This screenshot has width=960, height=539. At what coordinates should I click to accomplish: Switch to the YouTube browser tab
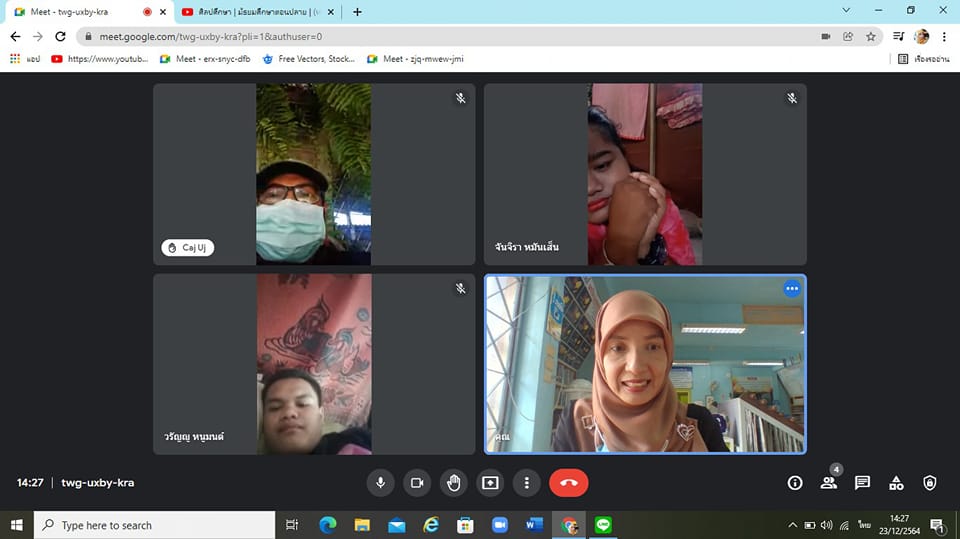click(x=258, y=12)
